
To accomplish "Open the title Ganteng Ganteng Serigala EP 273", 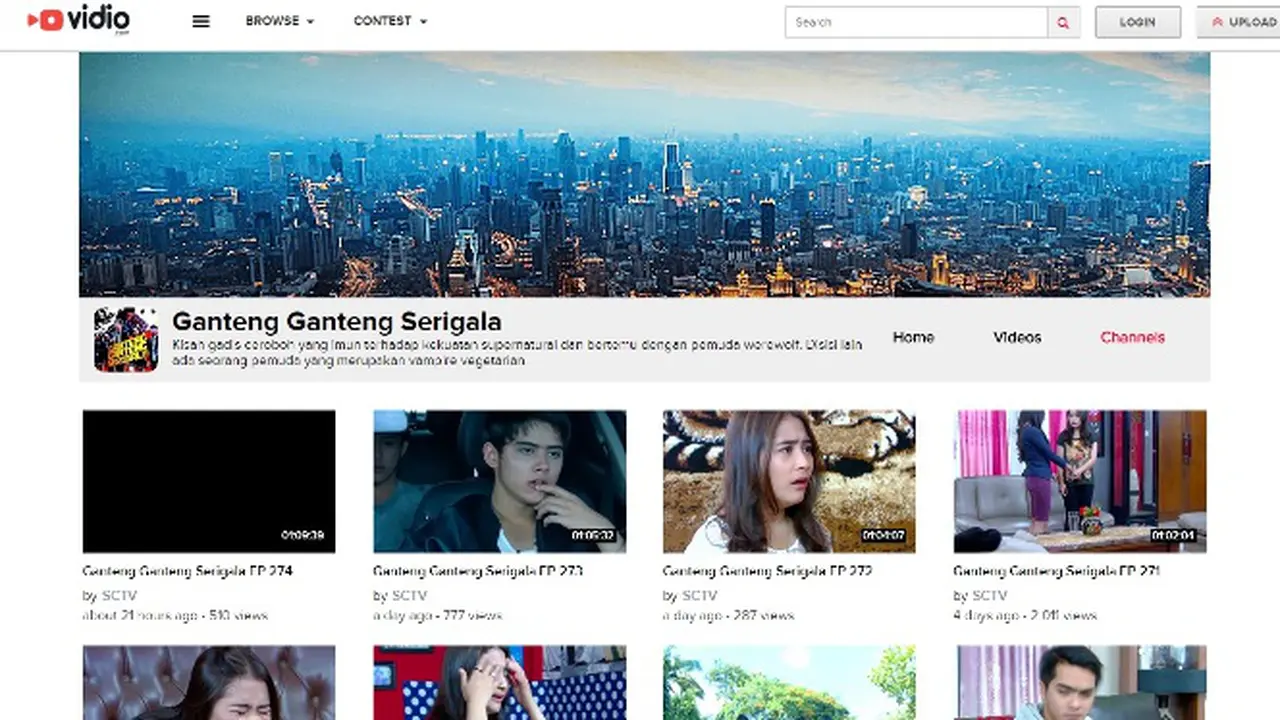I will tap(478, 572).
